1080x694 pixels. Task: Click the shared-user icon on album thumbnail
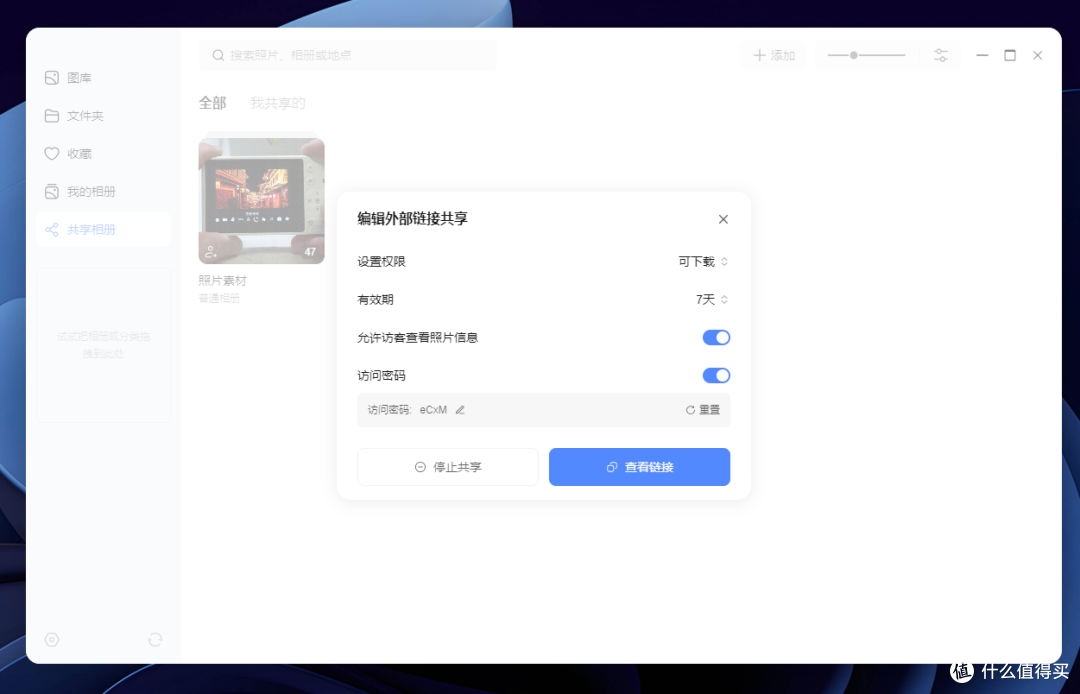click(211, 252)
